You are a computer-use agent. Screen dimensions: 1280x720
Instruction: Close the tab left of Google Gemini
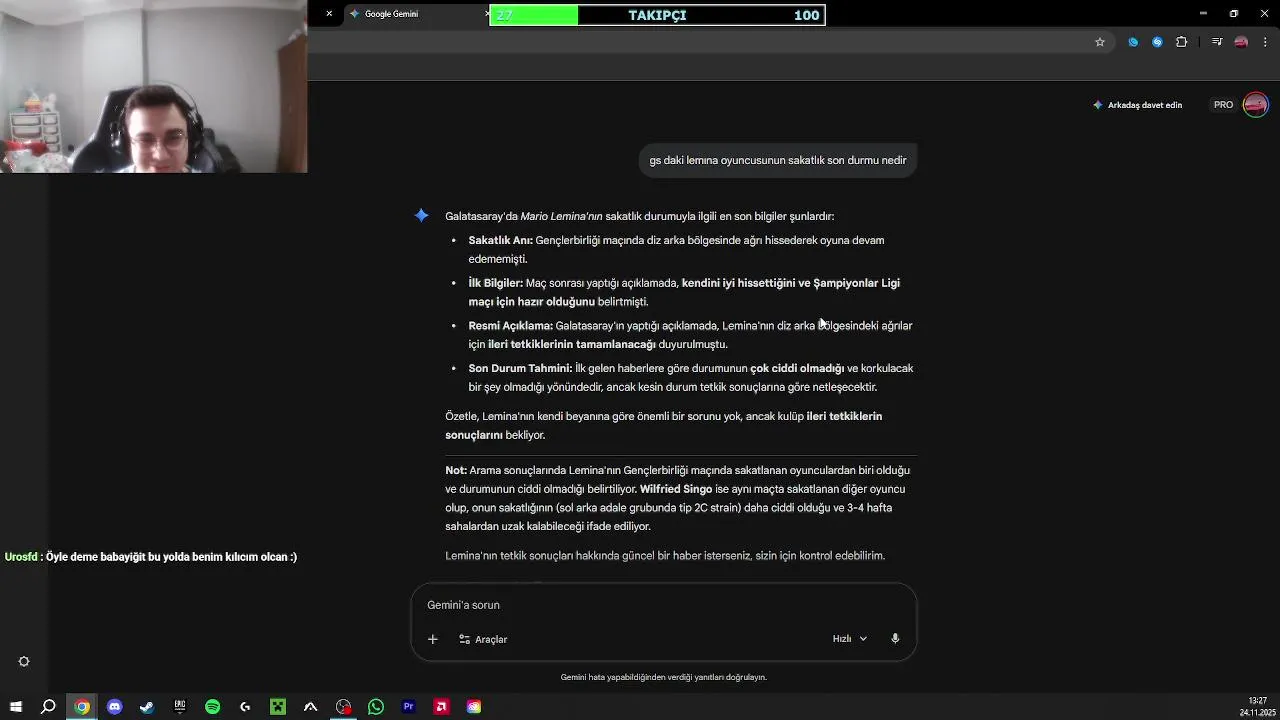coord(329,14)
